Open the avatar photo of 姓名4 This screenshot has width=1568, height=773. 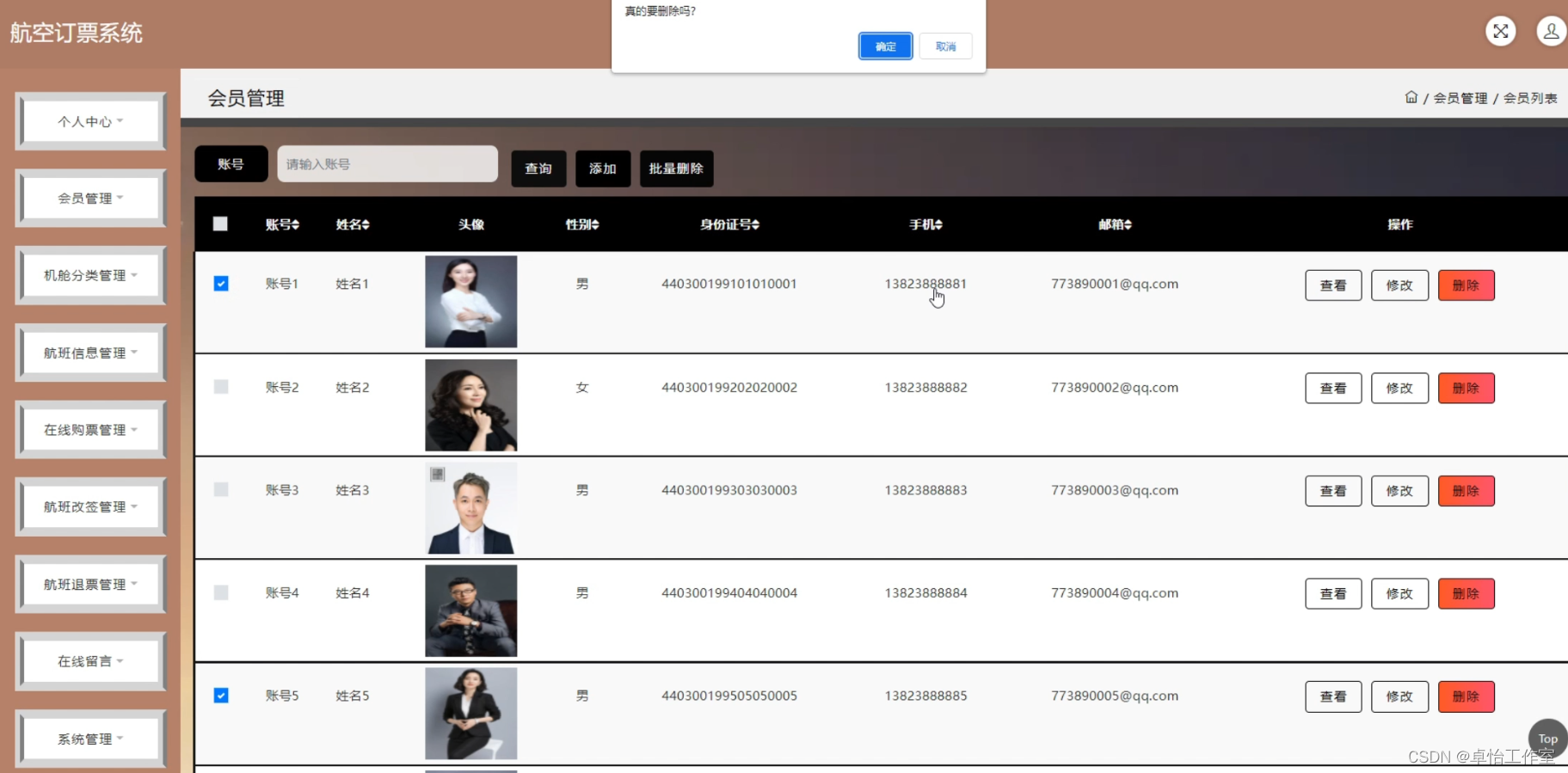click(471, 610)
